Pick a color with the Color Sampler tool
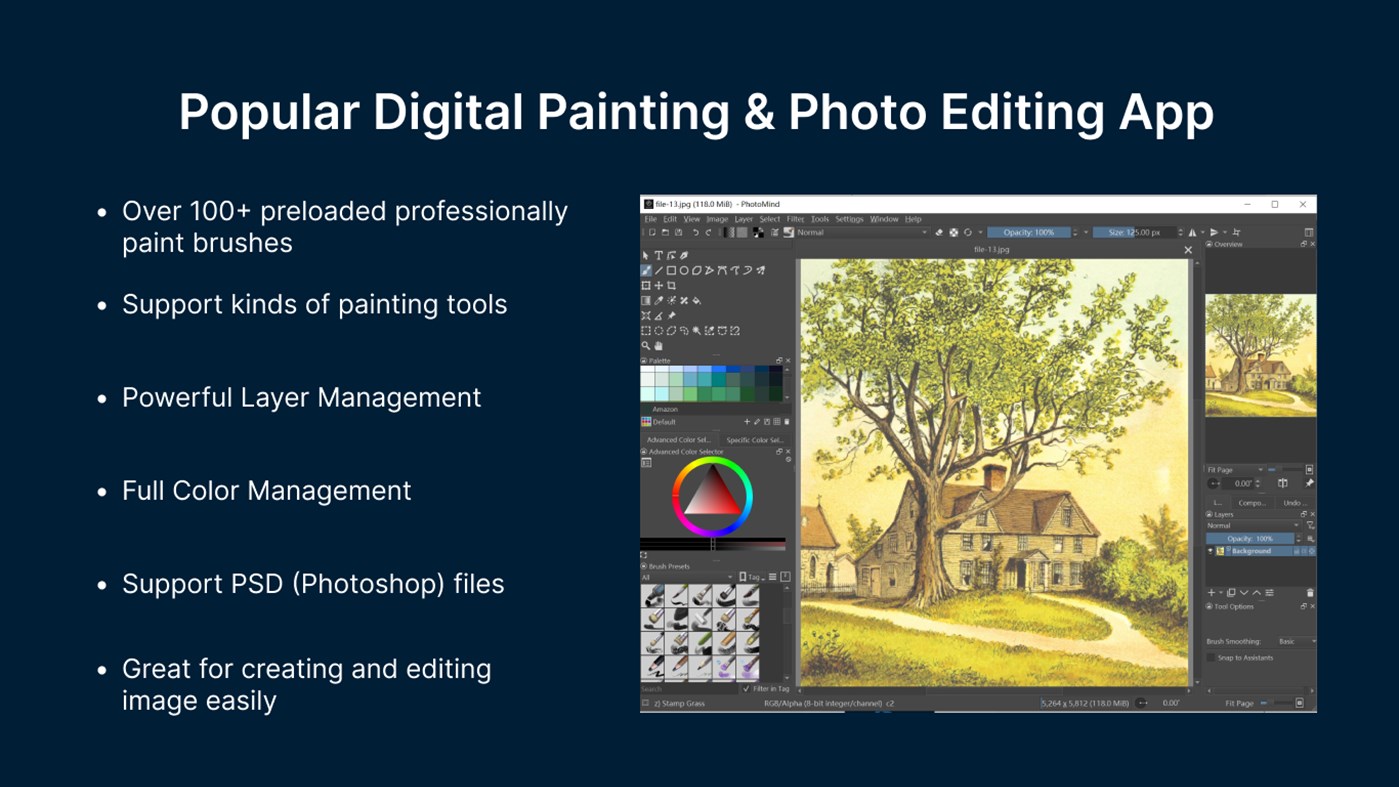 (x=658, y=300)
